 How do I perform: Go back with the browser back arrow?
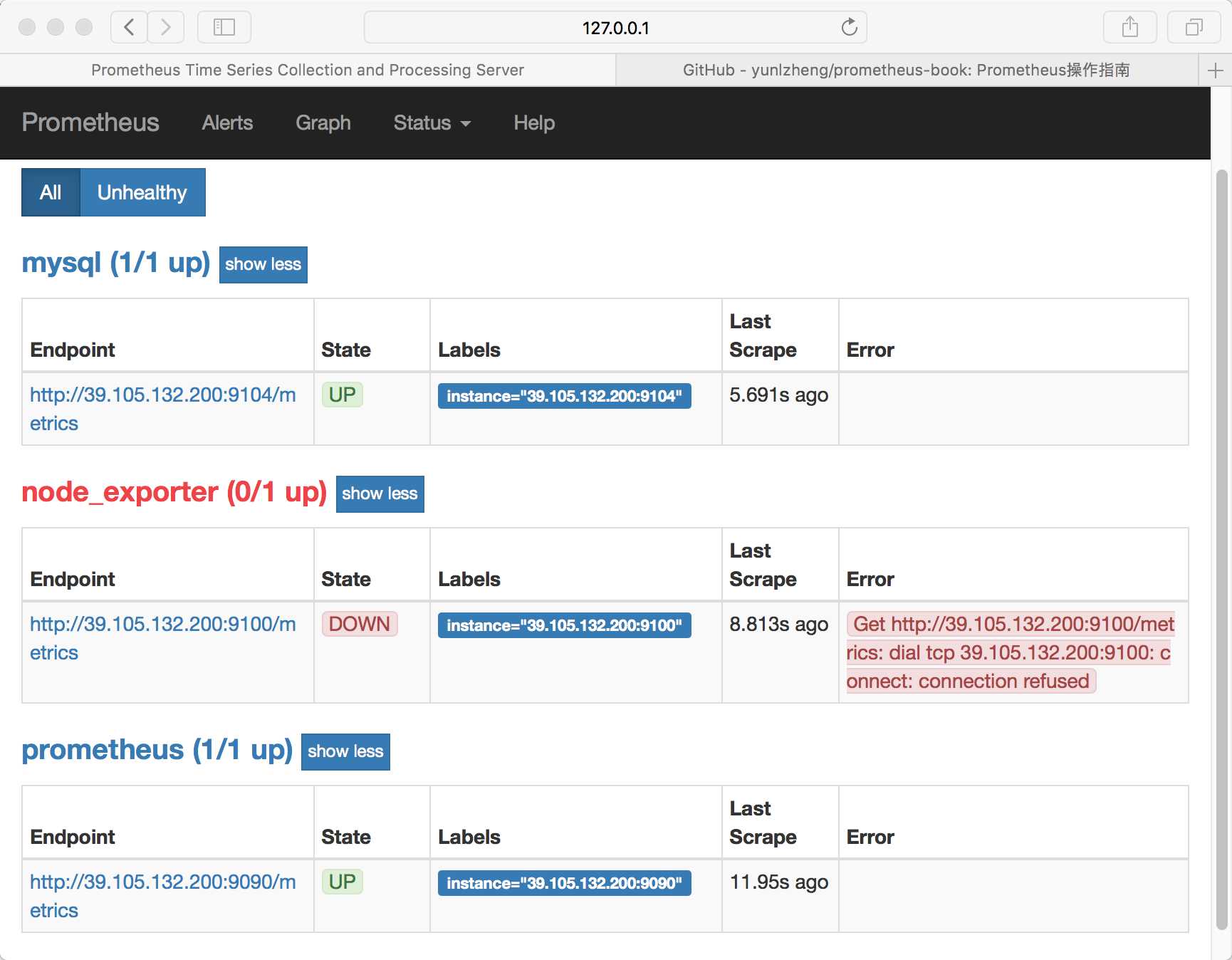click(129, 27)
